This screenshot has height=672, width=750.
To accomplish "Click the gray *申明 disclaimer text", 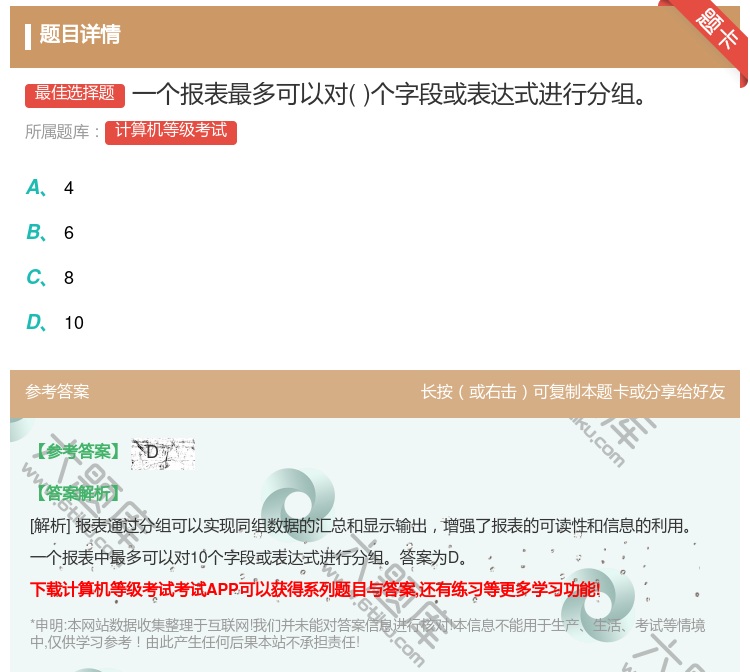I will click(367, 633).
